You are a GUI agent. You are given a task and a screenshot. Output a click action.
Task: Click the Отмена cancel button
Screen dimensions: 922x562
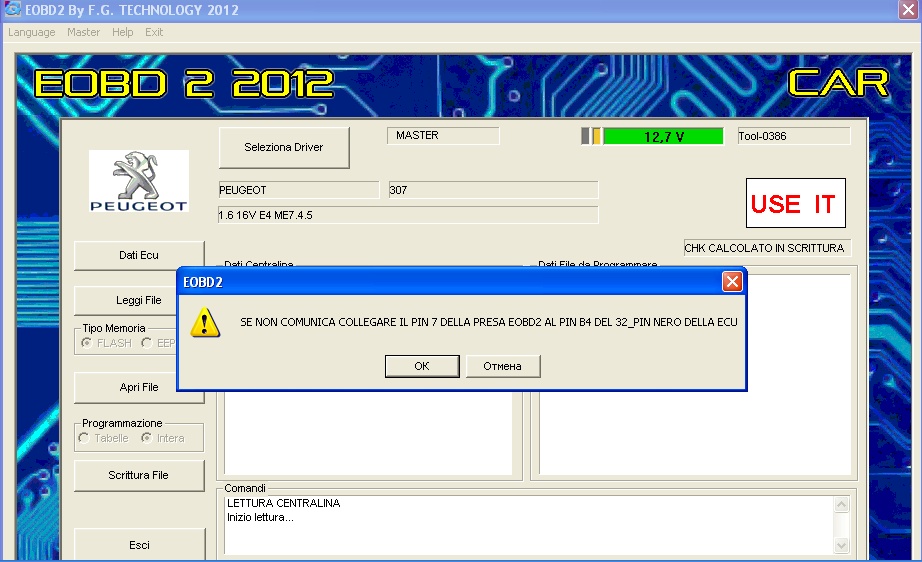point(503,366)
